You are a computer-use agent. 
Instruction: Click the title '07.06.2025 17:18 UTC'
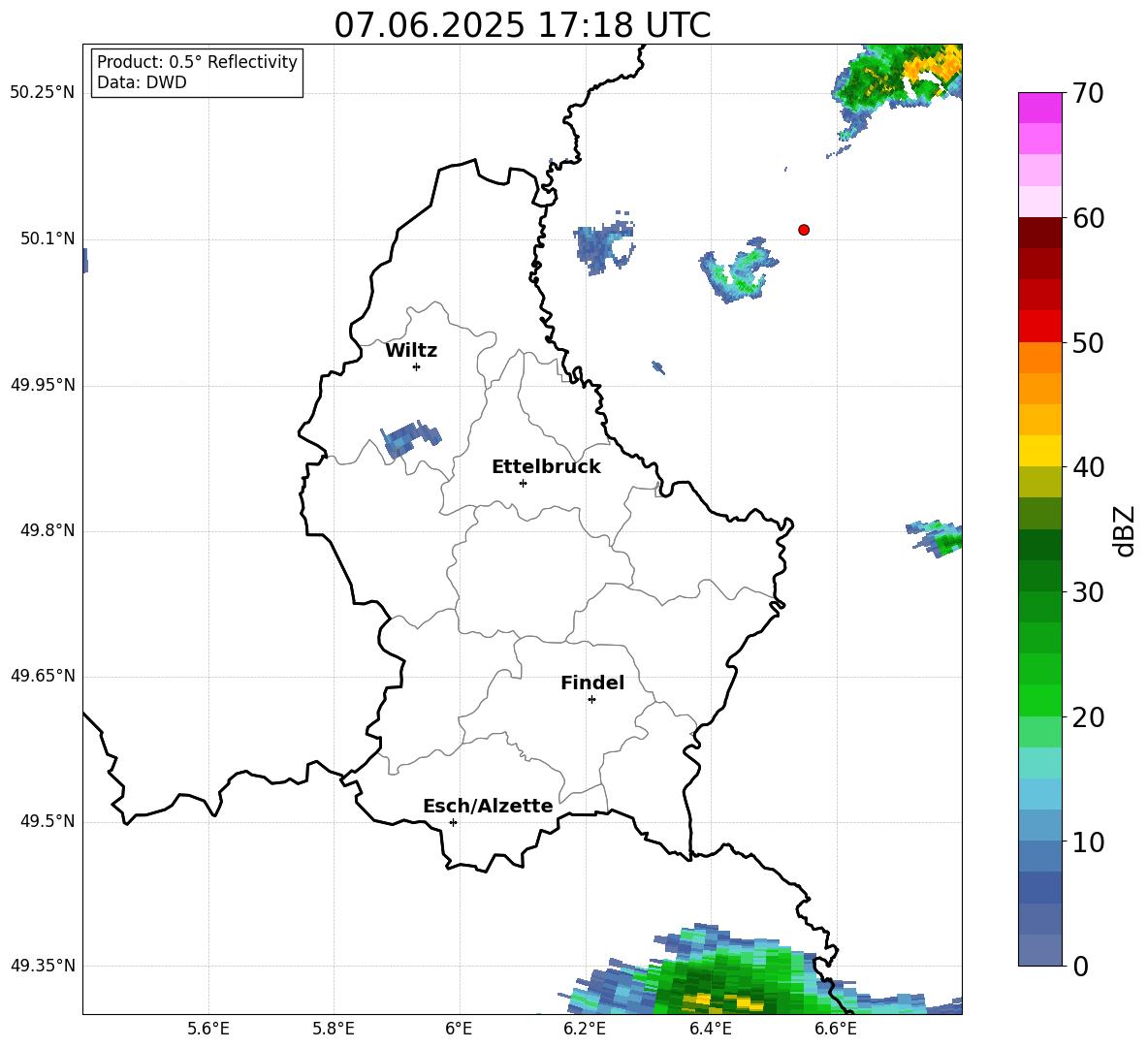[522, 25]
